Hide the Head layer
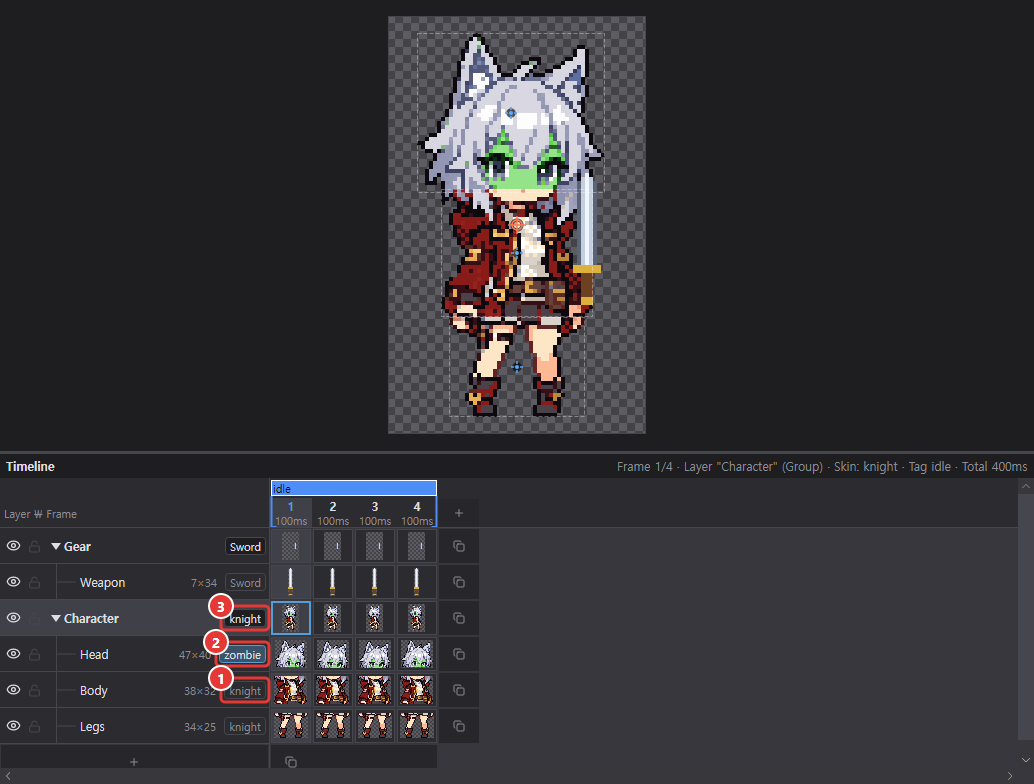Image resolution: width=1034 pixels, height=784 pixels. (x=13, y=654)
